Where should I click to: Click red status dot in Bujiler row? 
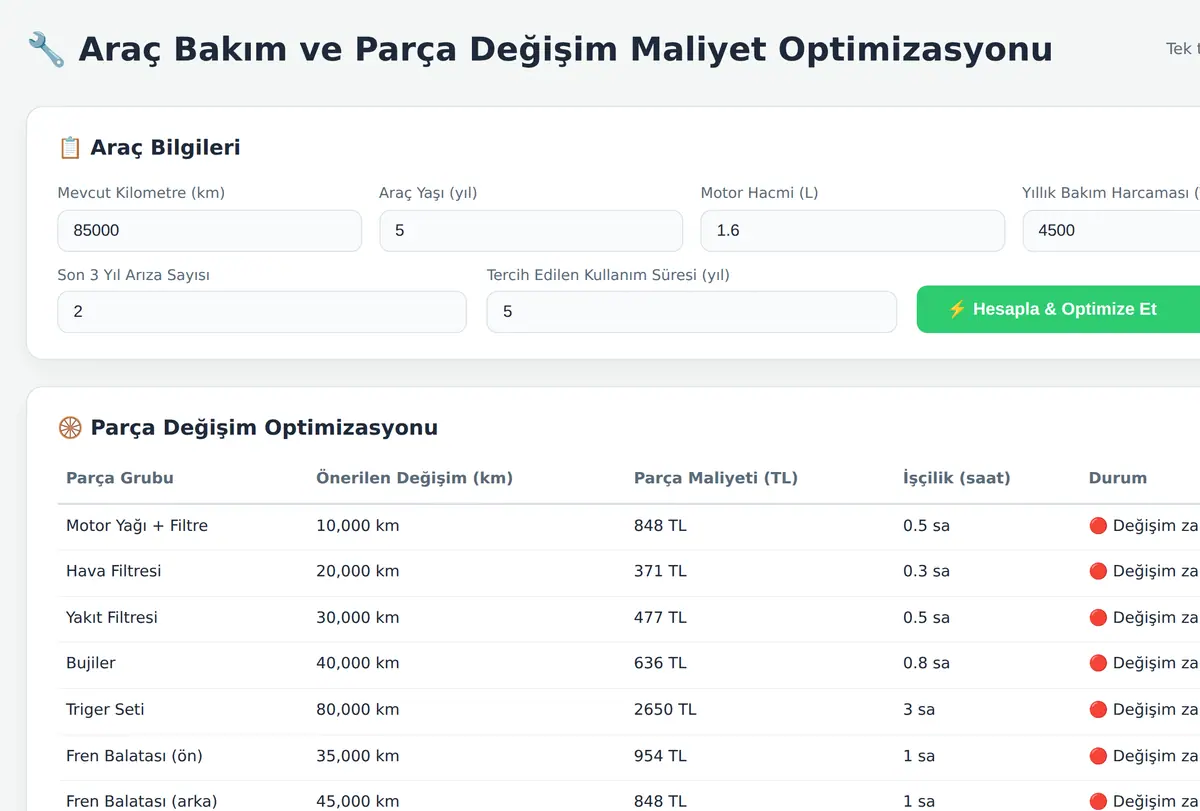point(1098,664)
